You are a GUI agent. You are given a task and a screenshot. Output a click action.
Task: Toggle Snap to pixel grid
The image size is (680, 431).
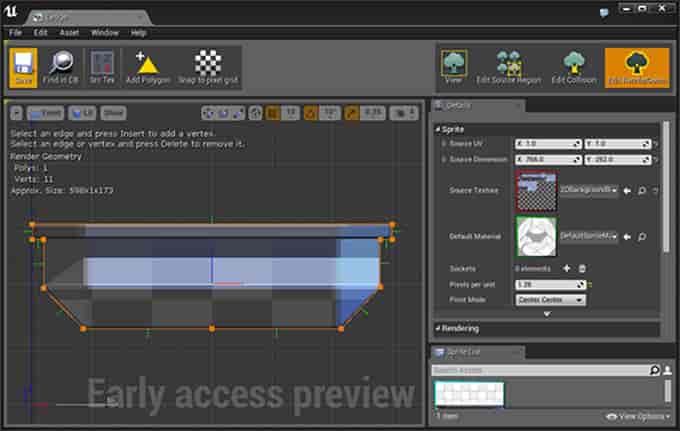click(208, 67)
